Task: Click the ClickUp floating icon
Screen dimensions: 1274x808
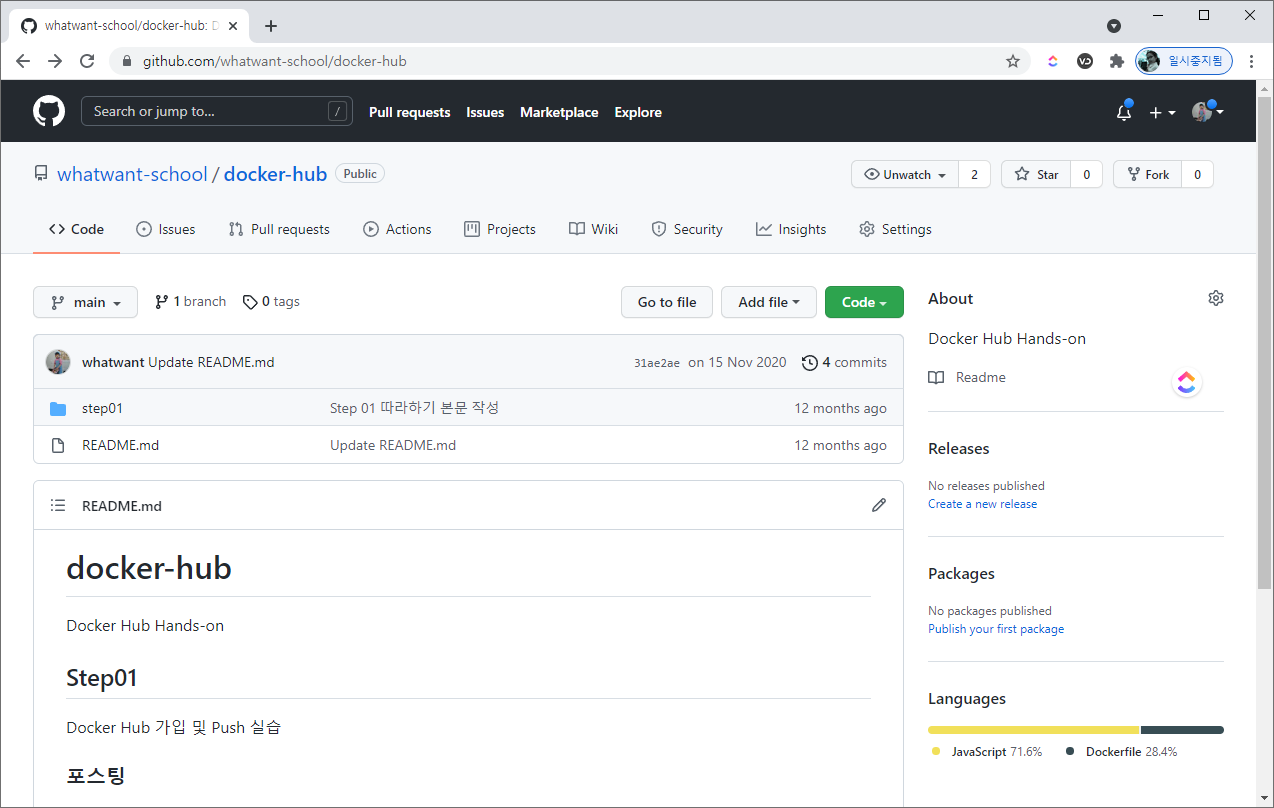Action: tap(1186, 382)
